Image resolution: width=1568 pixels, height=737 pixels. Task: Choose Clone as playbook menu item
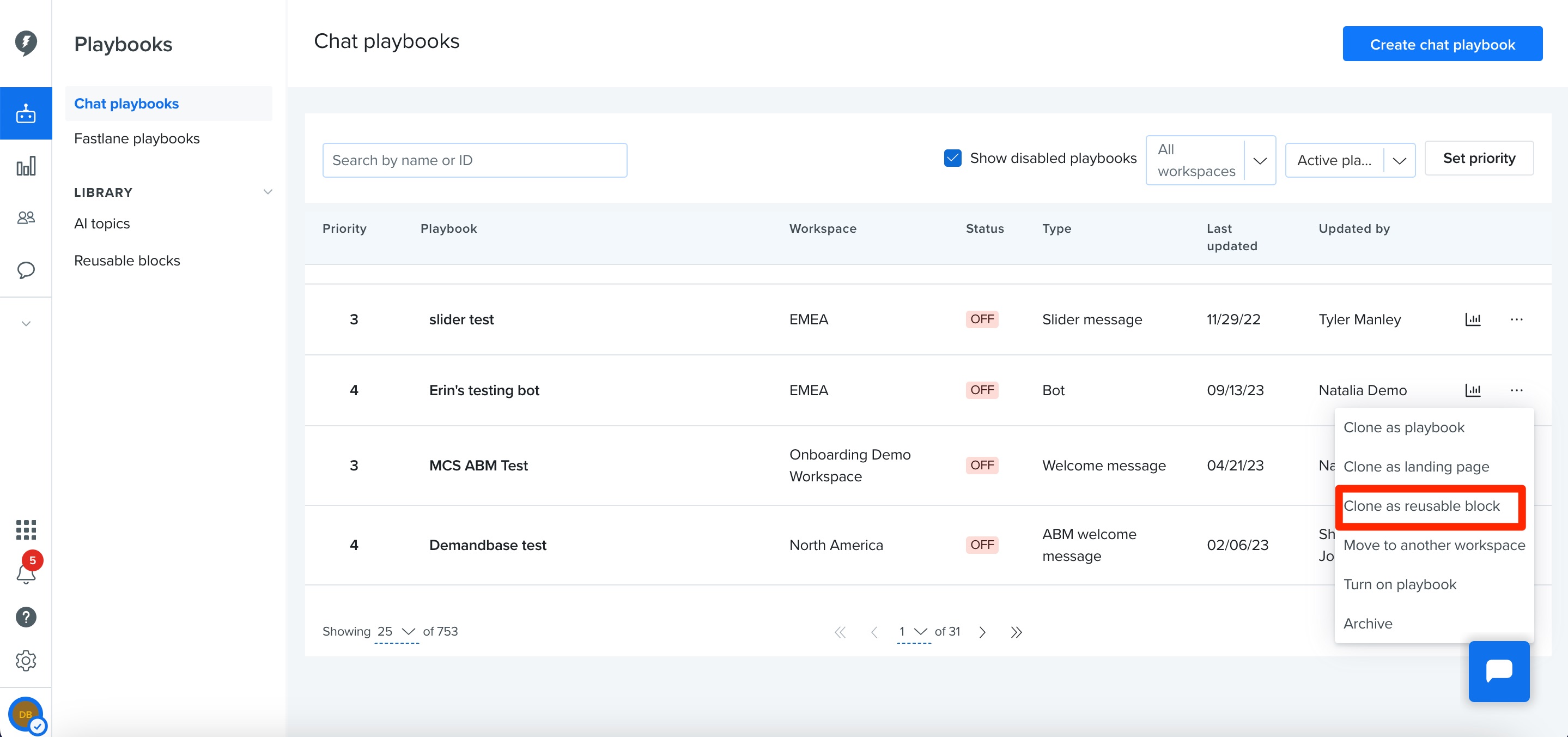point(1403,427)
